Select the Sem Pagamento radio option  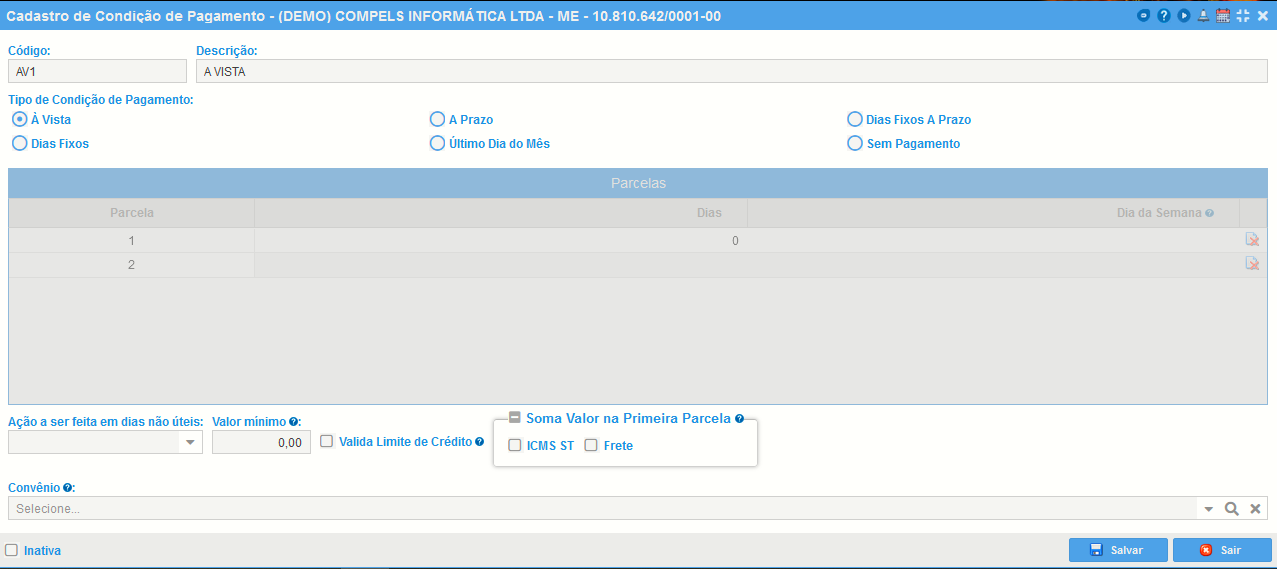coord(855,143)
